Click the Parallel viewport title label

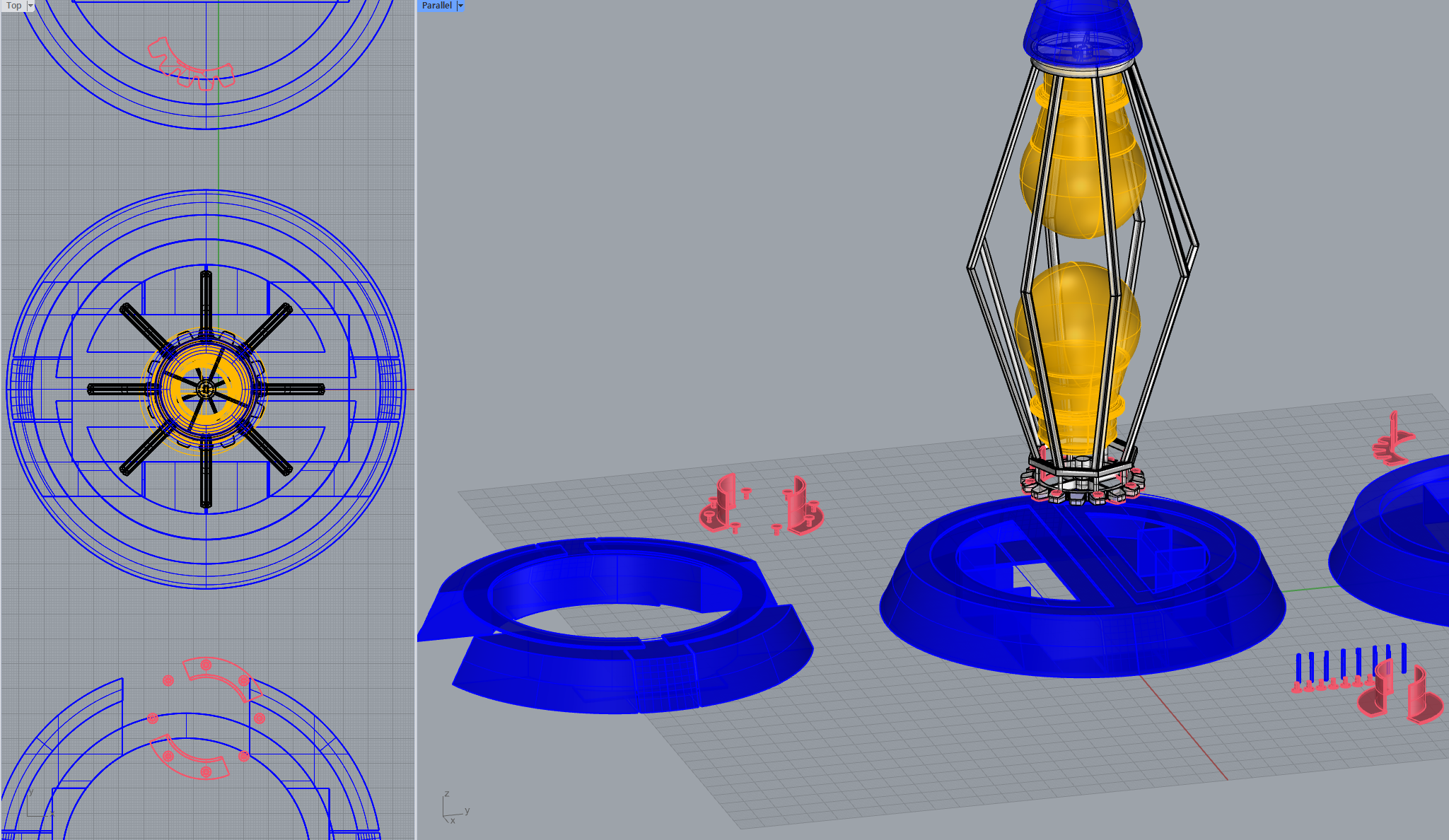436,6
